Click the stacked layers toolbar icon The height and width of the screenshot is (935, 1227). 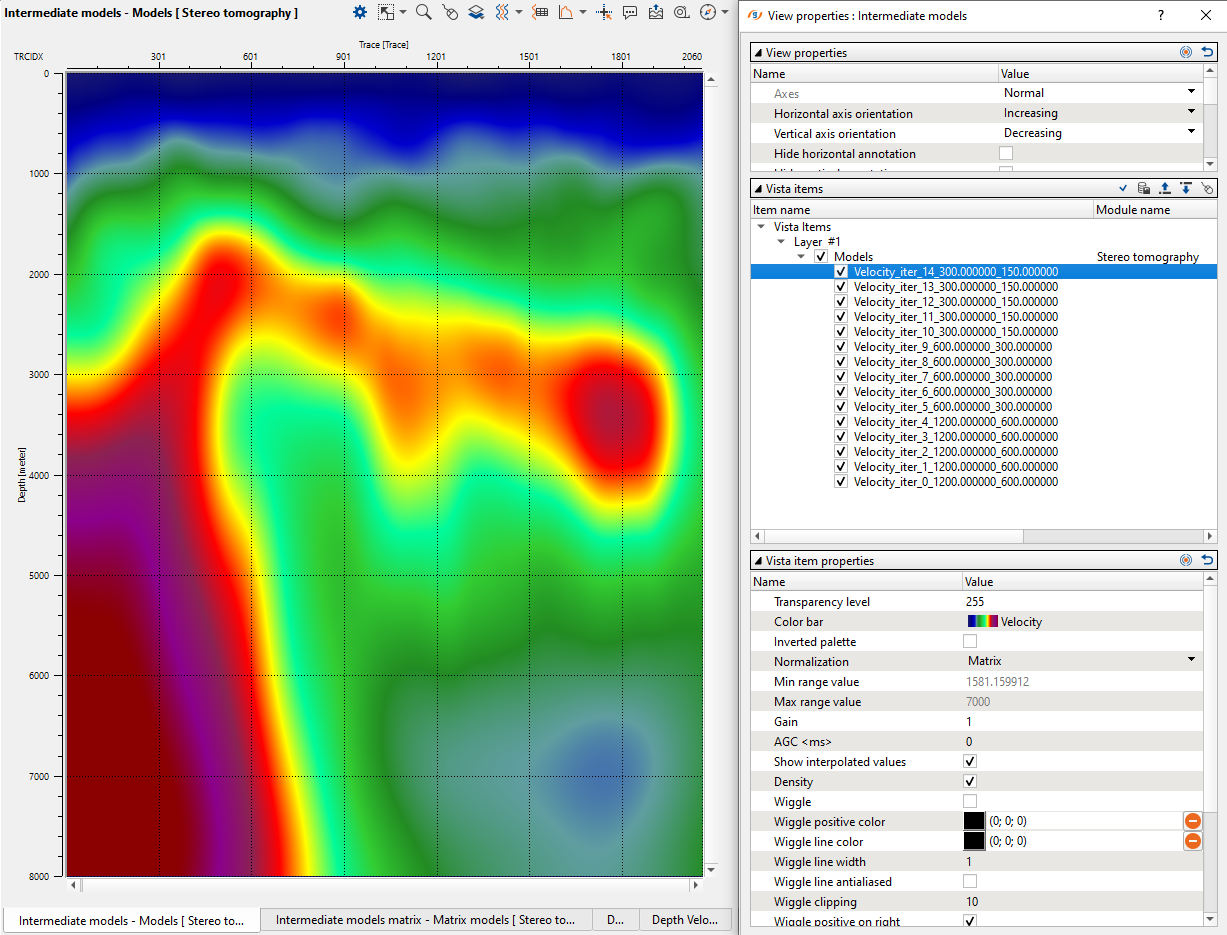(x=476, y=12)
